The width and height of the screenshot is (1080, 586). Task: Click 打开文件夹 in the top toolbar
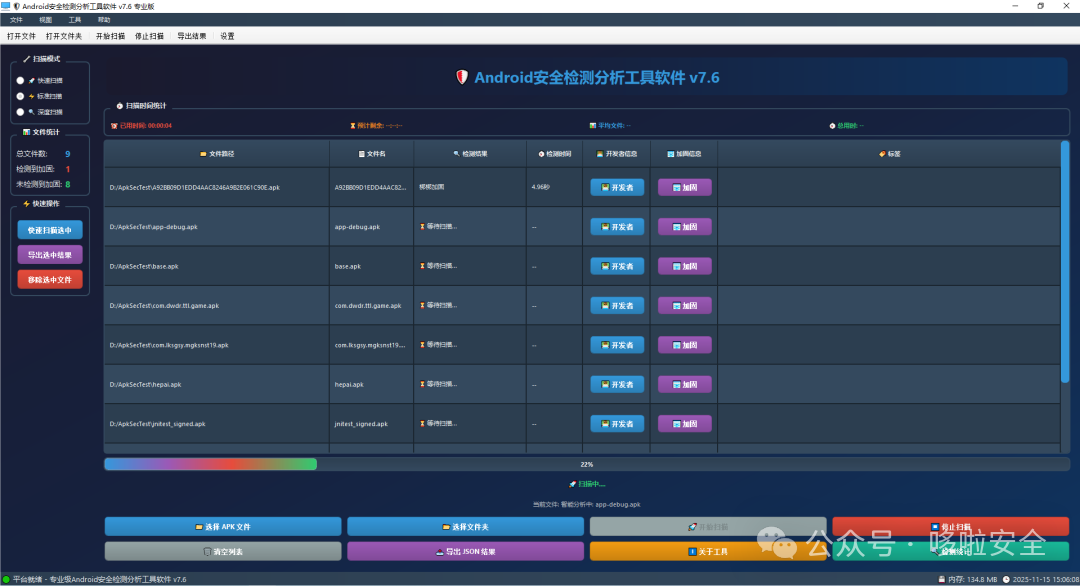64,36
